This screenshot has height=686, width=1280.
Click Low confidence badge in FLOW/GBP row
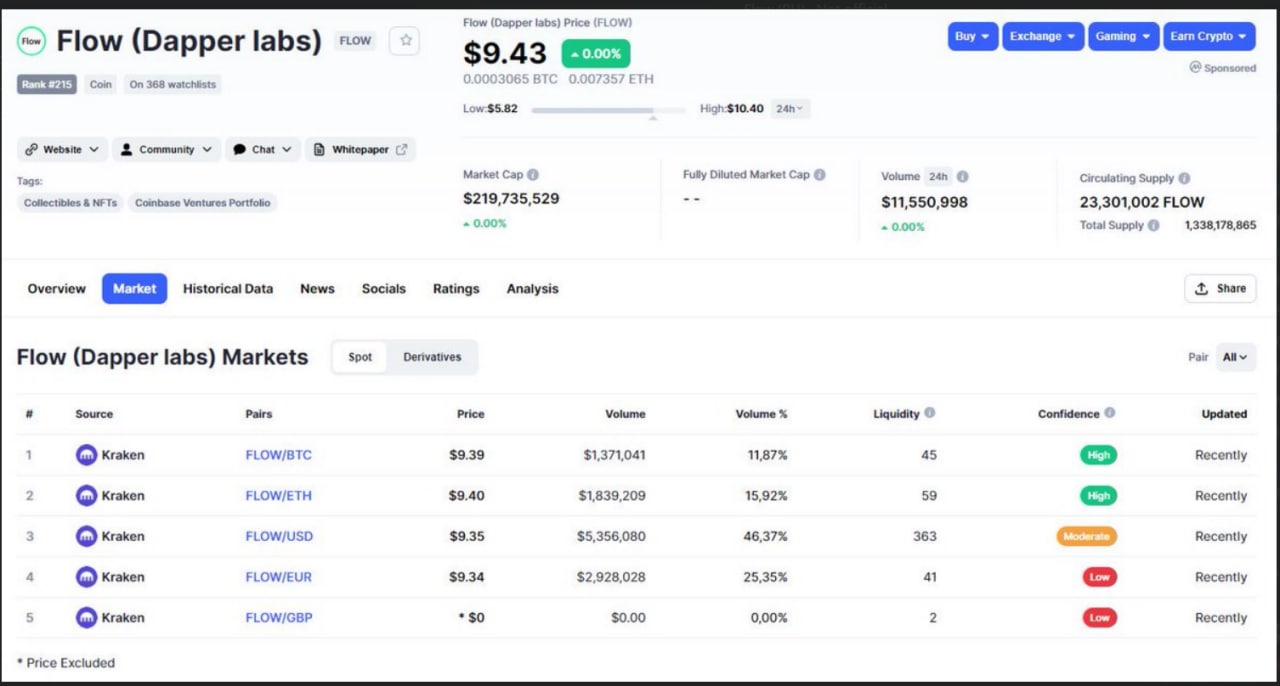click(x=1099, y=618)
